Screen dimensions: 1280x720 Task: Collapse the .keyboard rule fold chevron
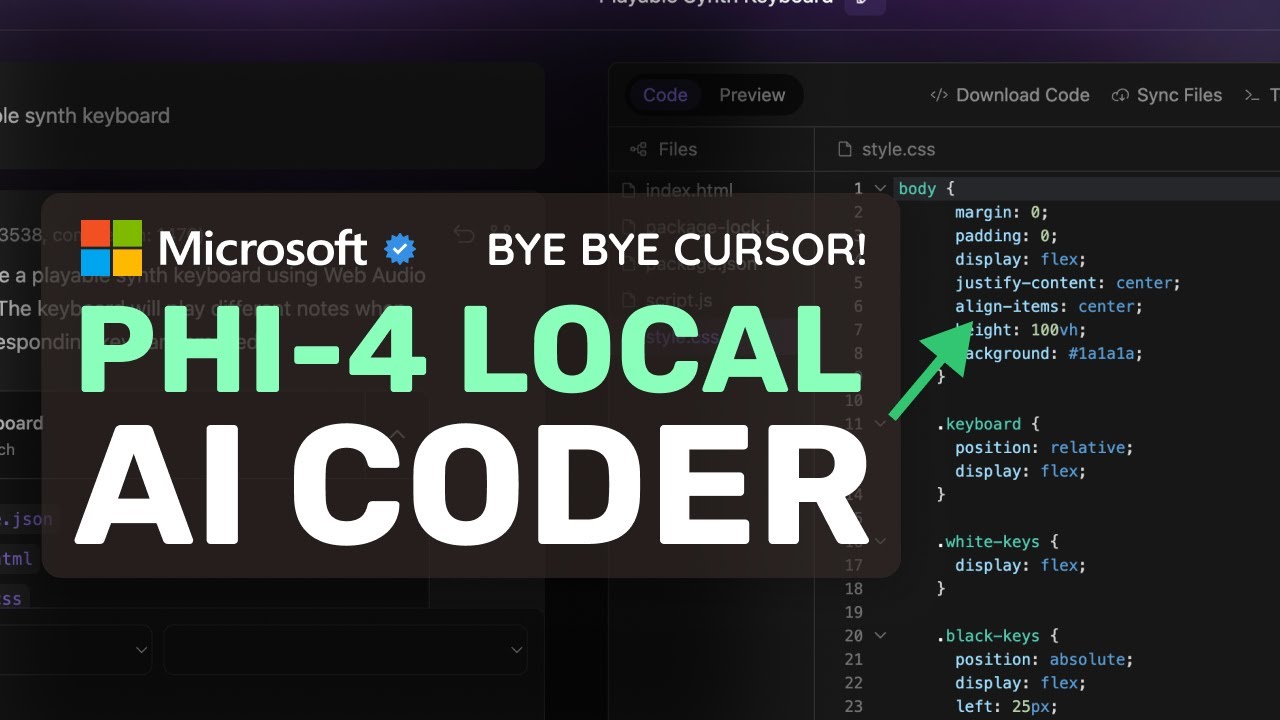coord(880,424)
